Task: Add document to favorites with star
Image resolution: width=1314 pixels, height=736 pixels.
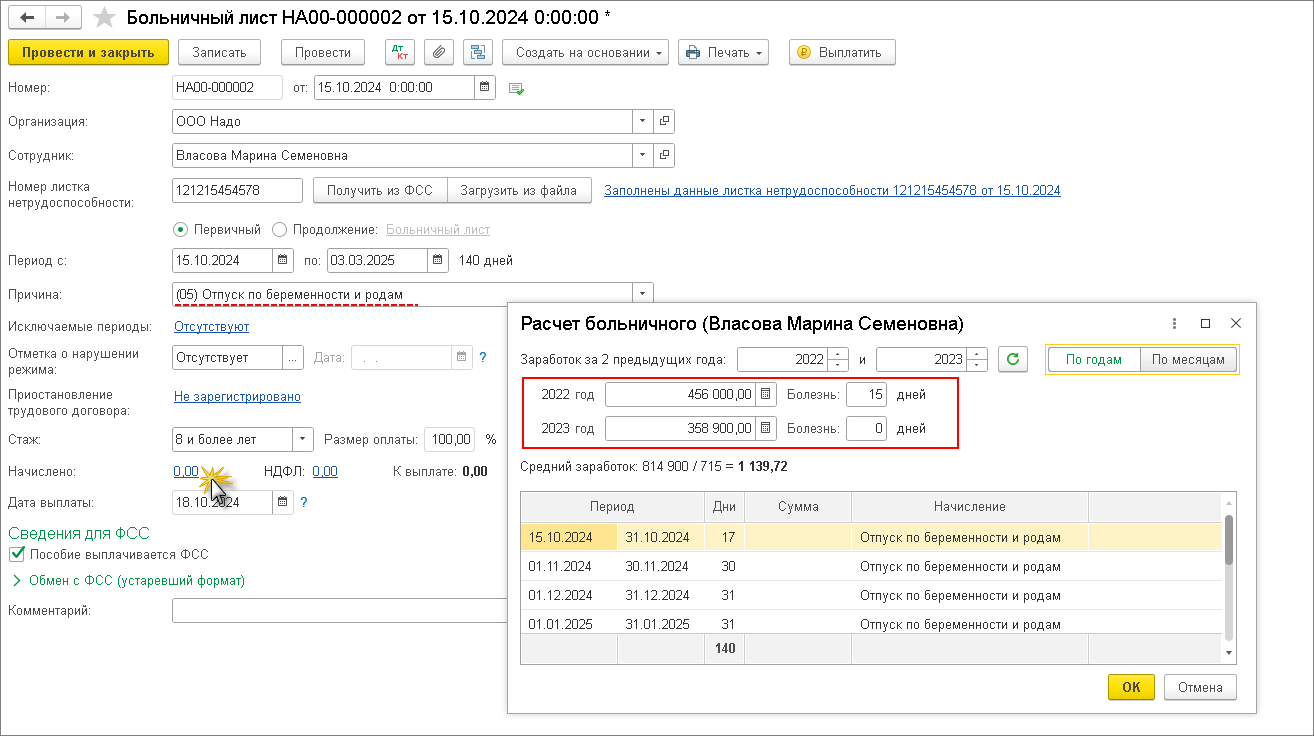Action: [x=103, y=18]
